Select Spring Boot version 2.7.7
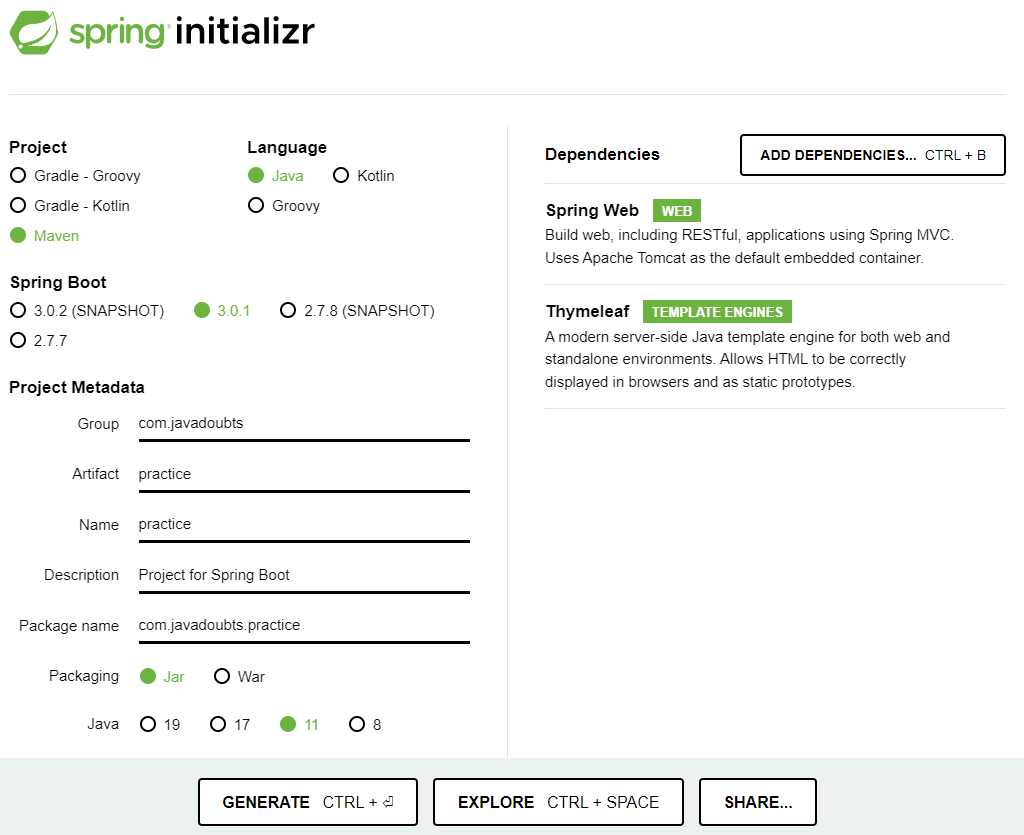Image resolution: width=1024 pixels, height=835 pixels. (18, 341)
